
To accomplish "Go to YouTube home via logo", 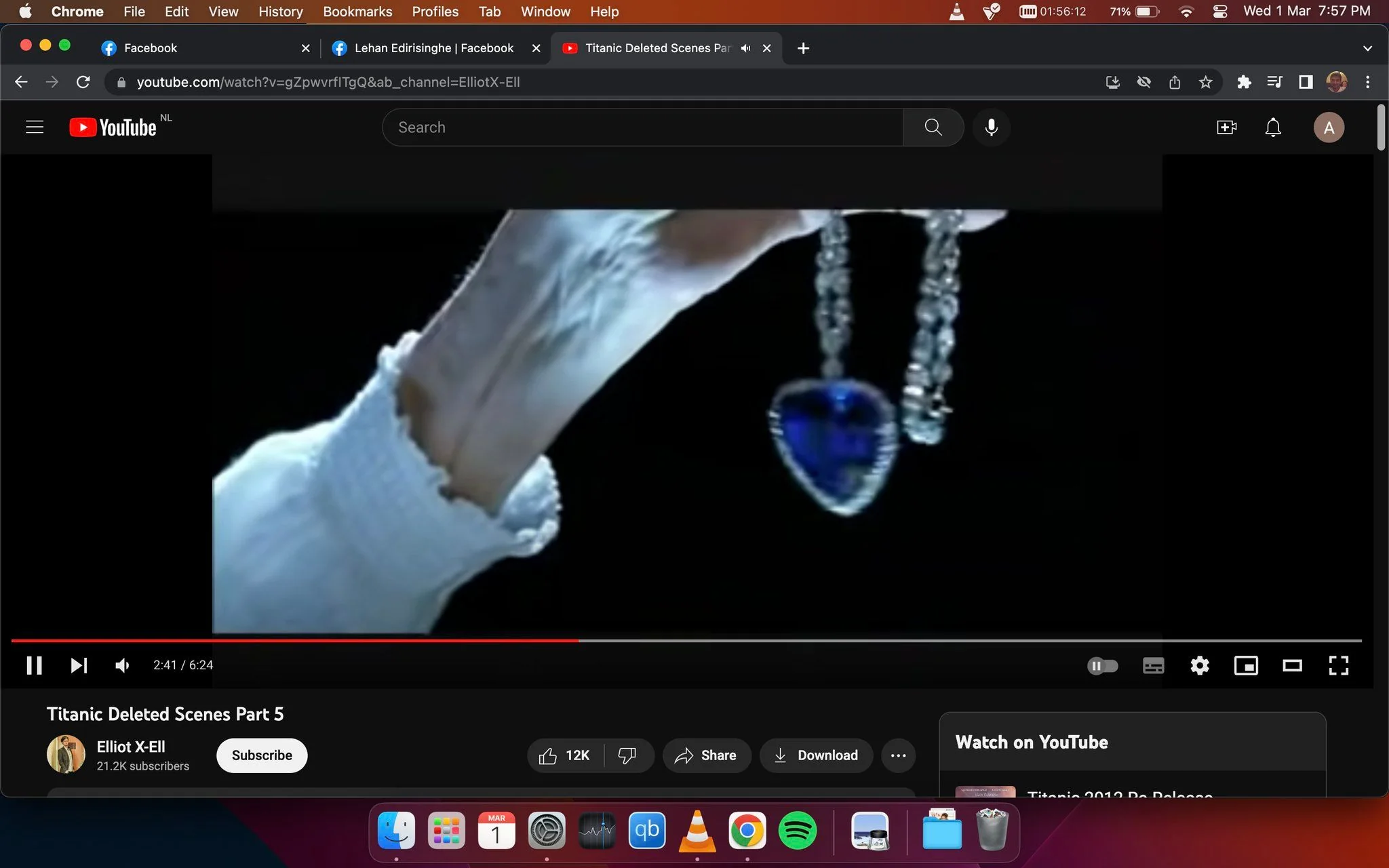I will click(113, 127).
